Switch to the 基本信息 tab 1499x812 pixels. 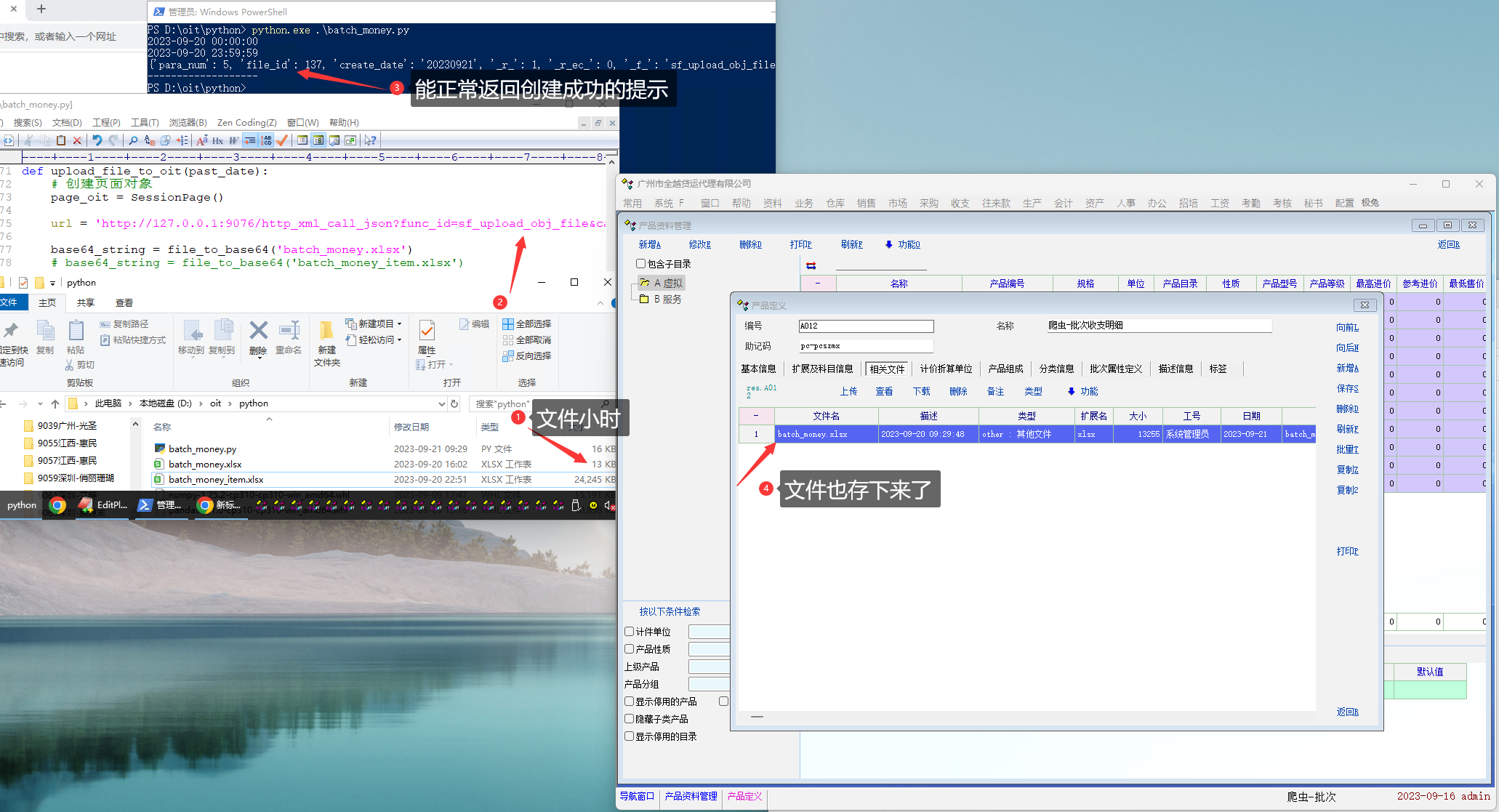(758, 369)
